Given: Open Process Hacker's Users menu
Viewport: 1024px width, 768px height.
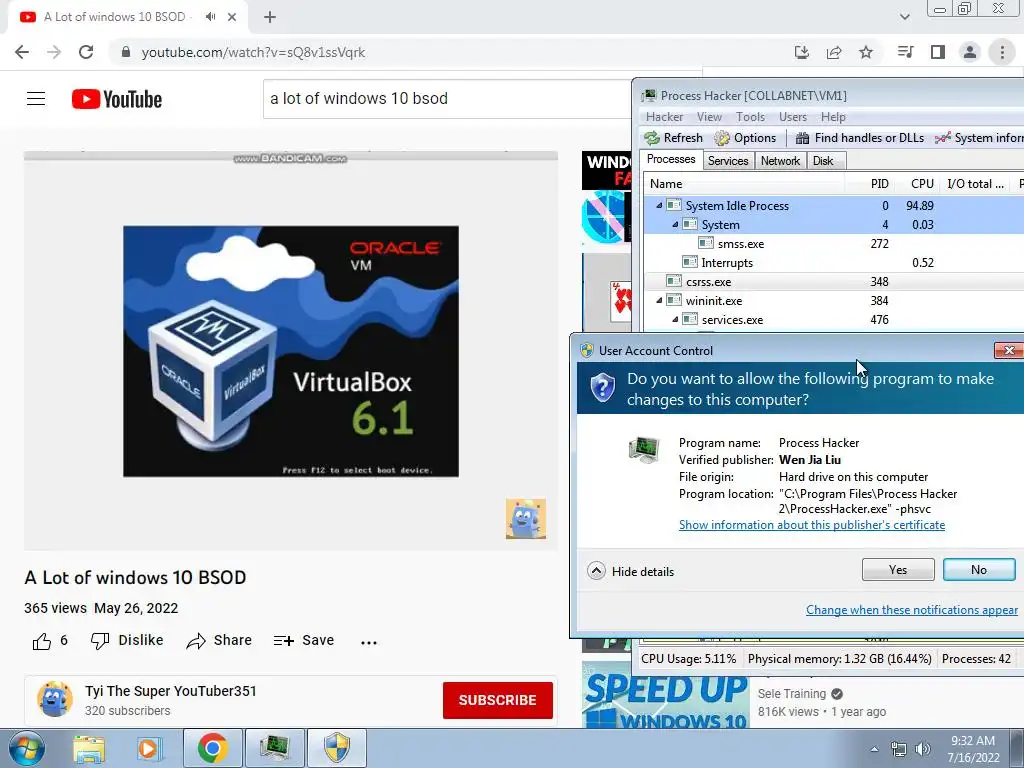Looking at the screenshot, I should coord(793,117).
